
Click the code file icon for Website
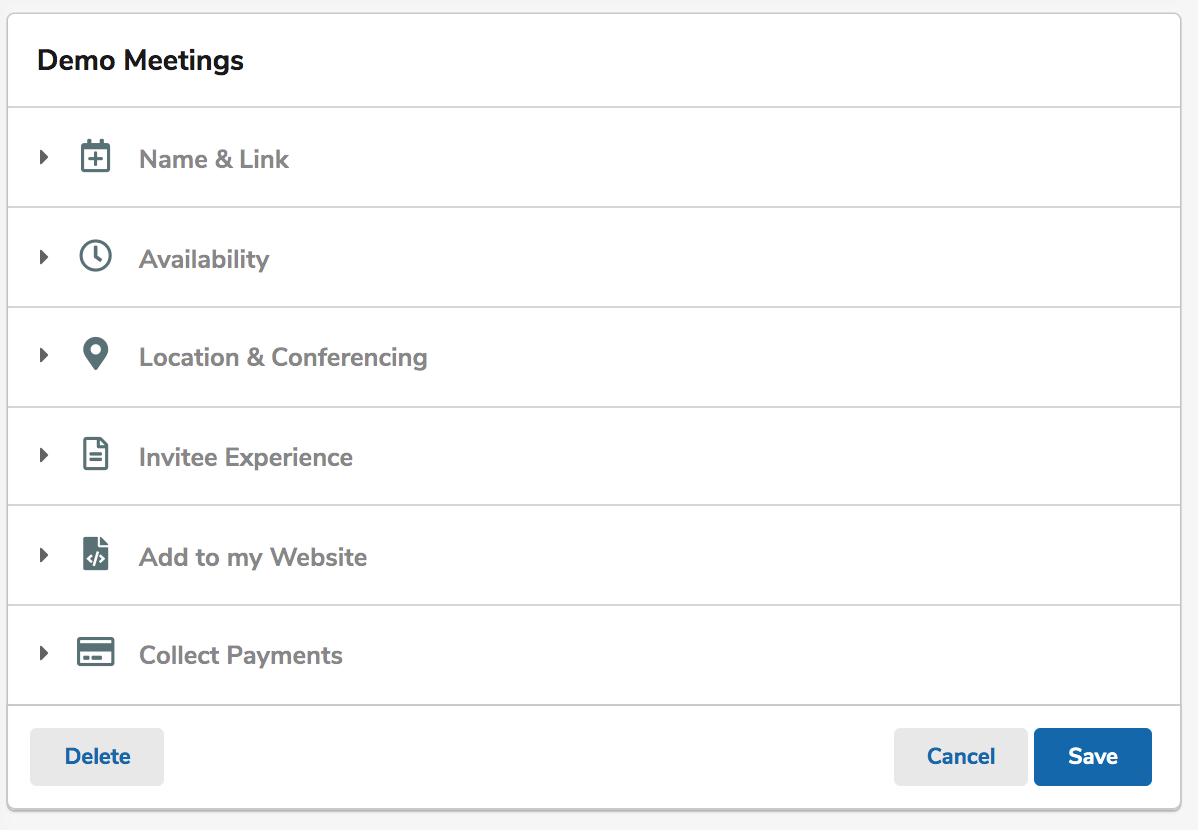pos(96,554)
